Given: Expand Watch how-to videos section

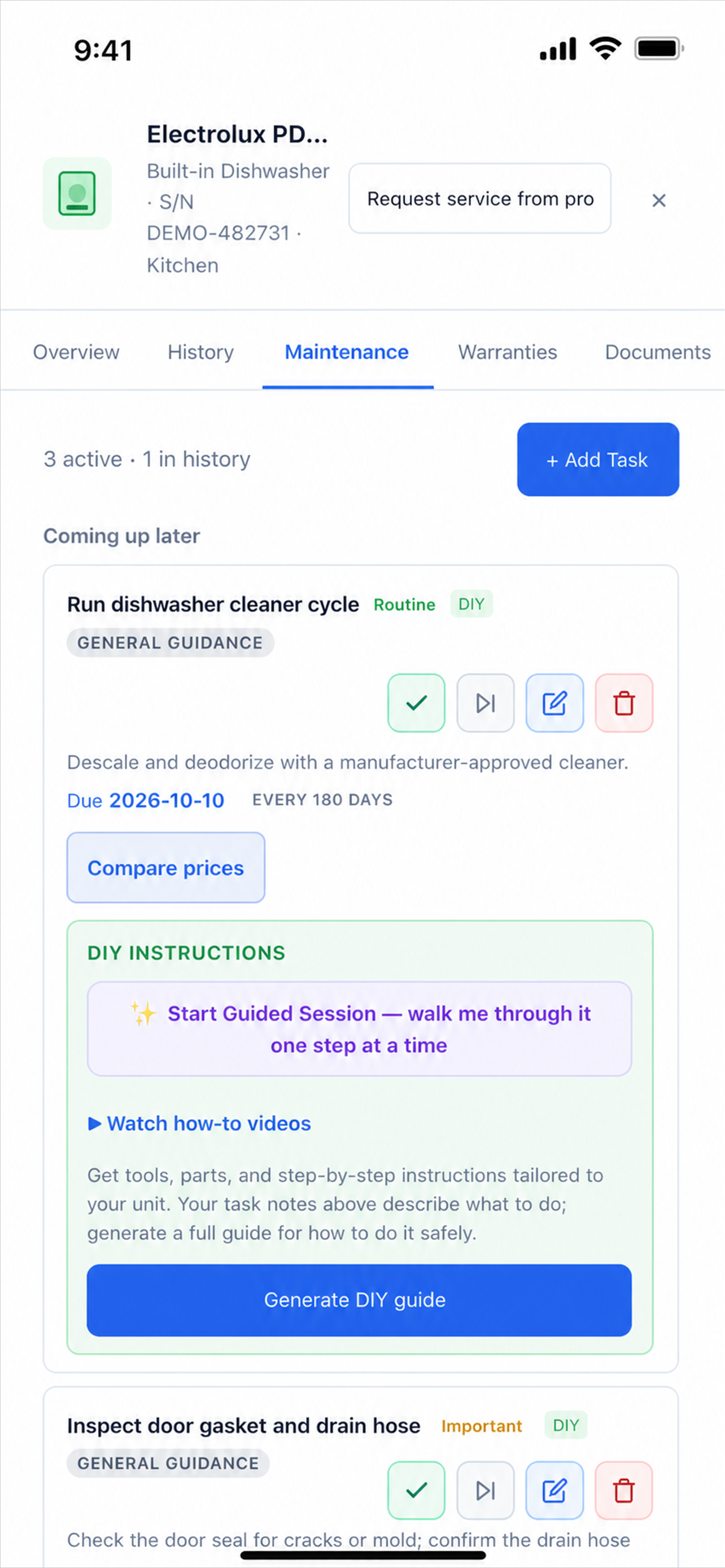Looking at the screenshot, I should coord(200,1123).
